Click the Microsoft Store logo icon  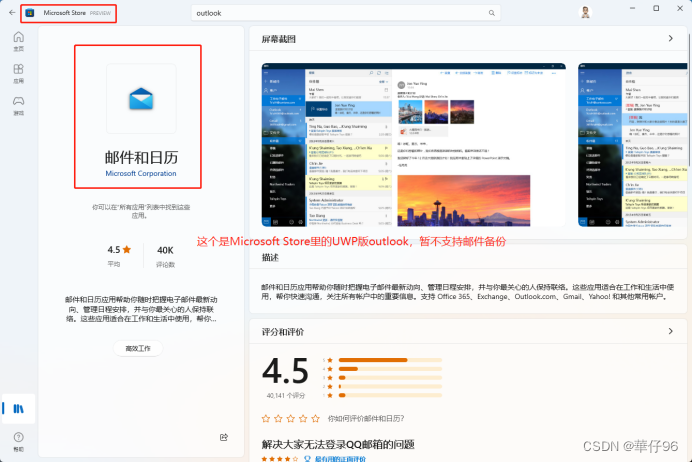point(30,13)
